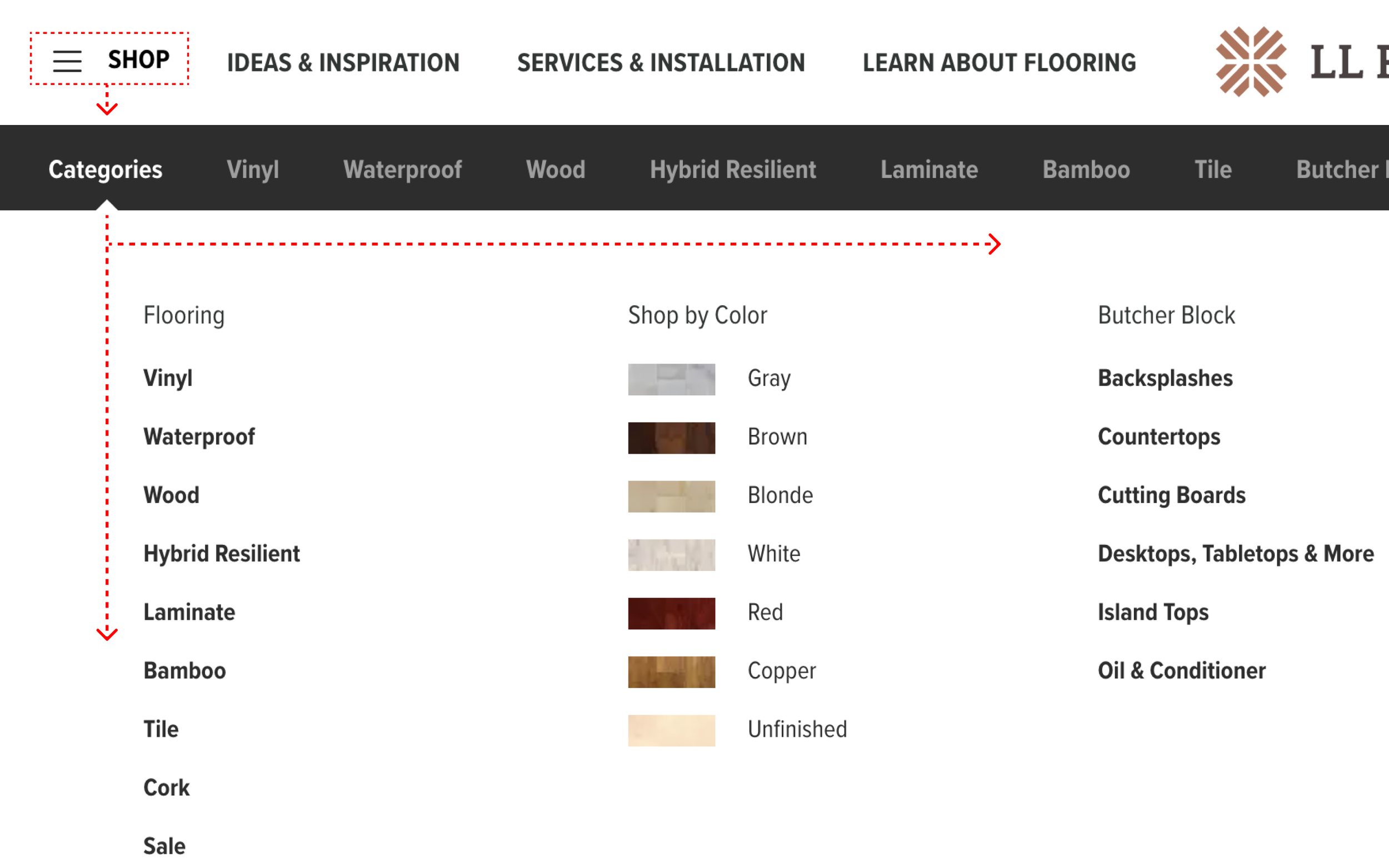Open the Oil & Conditioner link

[x=1182, y=671]
